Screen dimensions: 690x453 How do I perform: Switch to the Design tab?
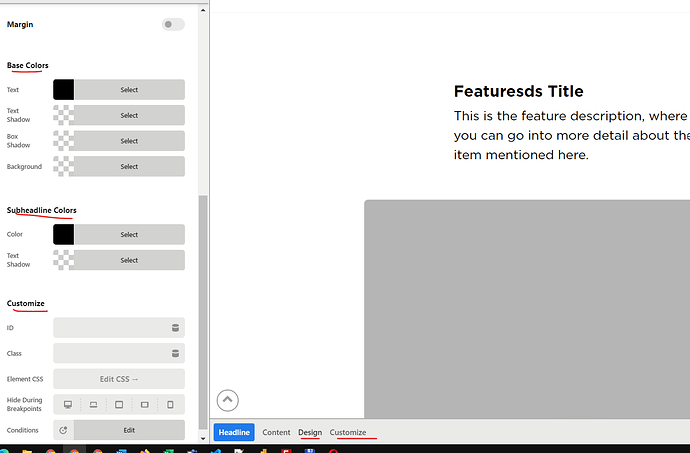[x=310, y=432]
